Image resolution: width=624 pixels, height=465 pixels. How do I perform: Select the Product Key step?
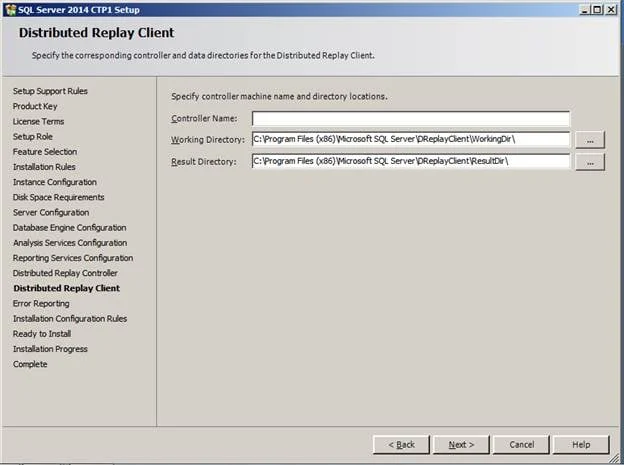click(x=35, y=106)
